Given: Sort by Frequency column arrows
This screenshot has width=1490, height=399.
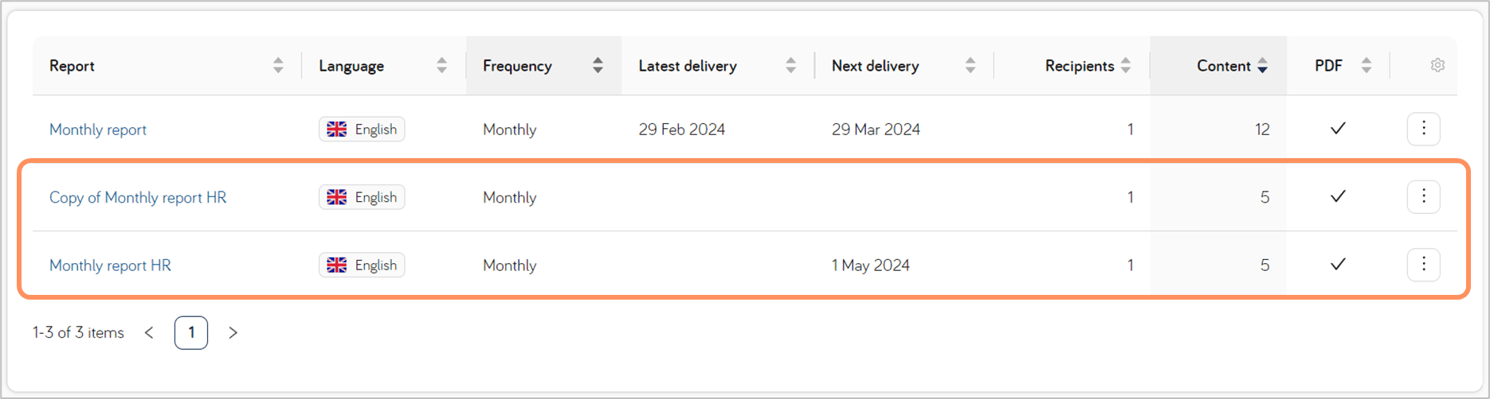Looking at the screenshot, I should coord(598,66).
